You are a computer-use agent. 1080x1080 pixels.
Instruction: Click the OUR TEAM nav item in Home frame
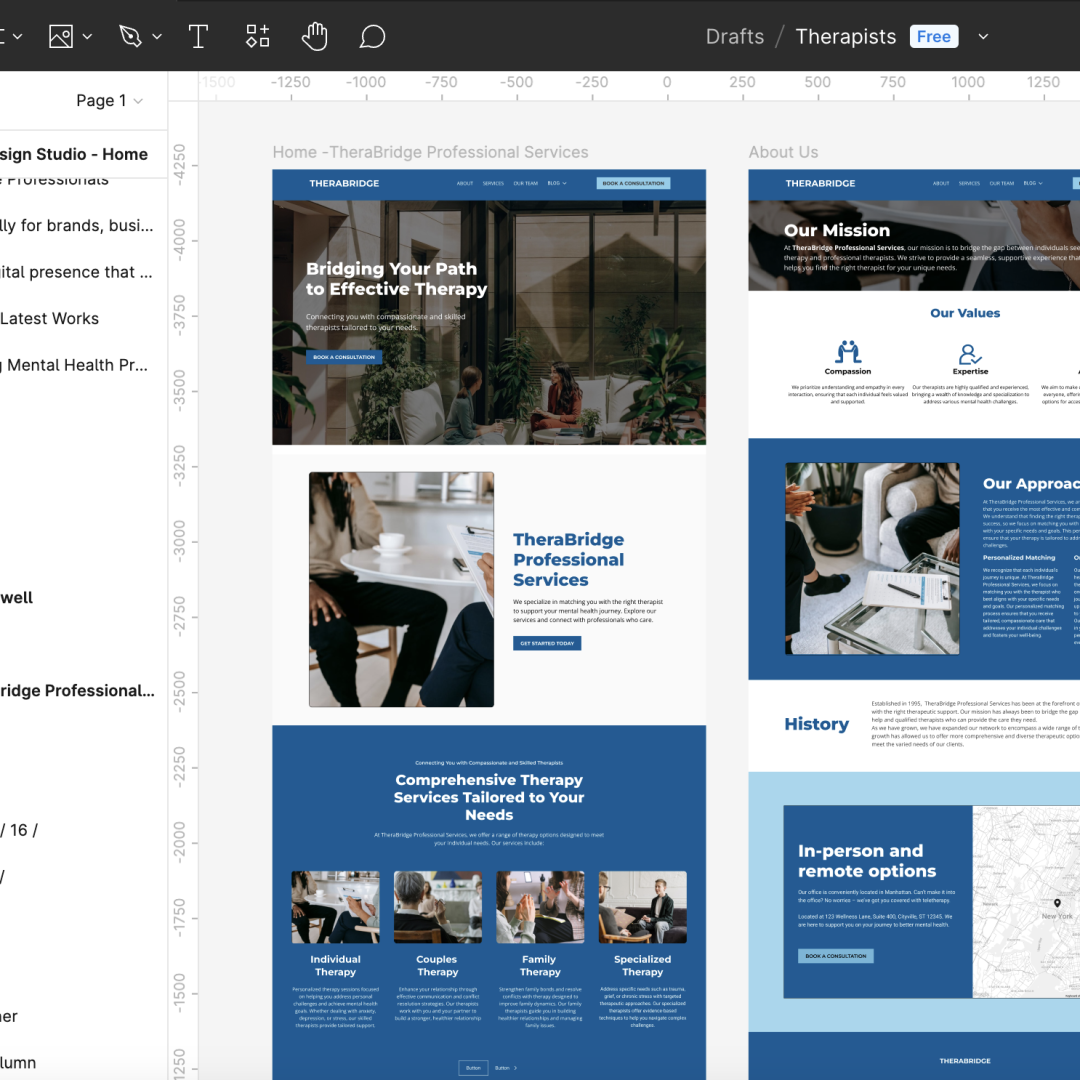click(x=526, y=183)
